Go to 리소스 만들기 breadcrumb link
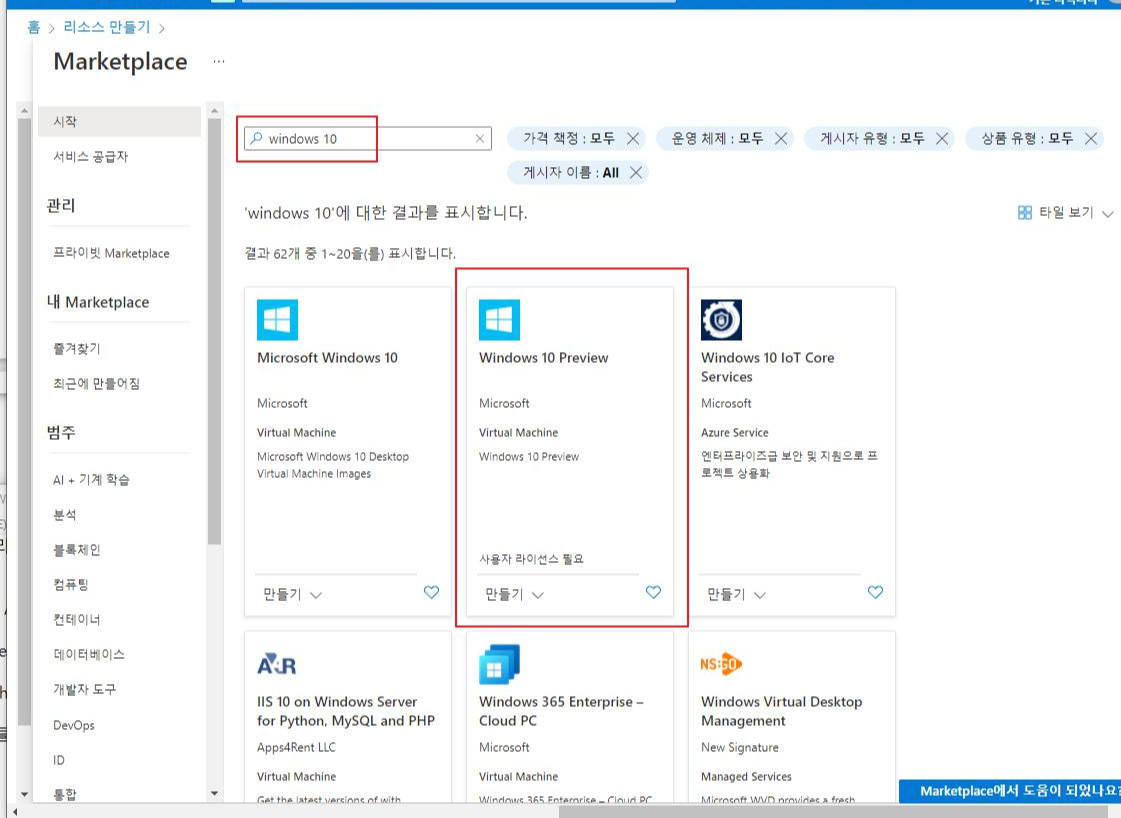 pos(107,27)
